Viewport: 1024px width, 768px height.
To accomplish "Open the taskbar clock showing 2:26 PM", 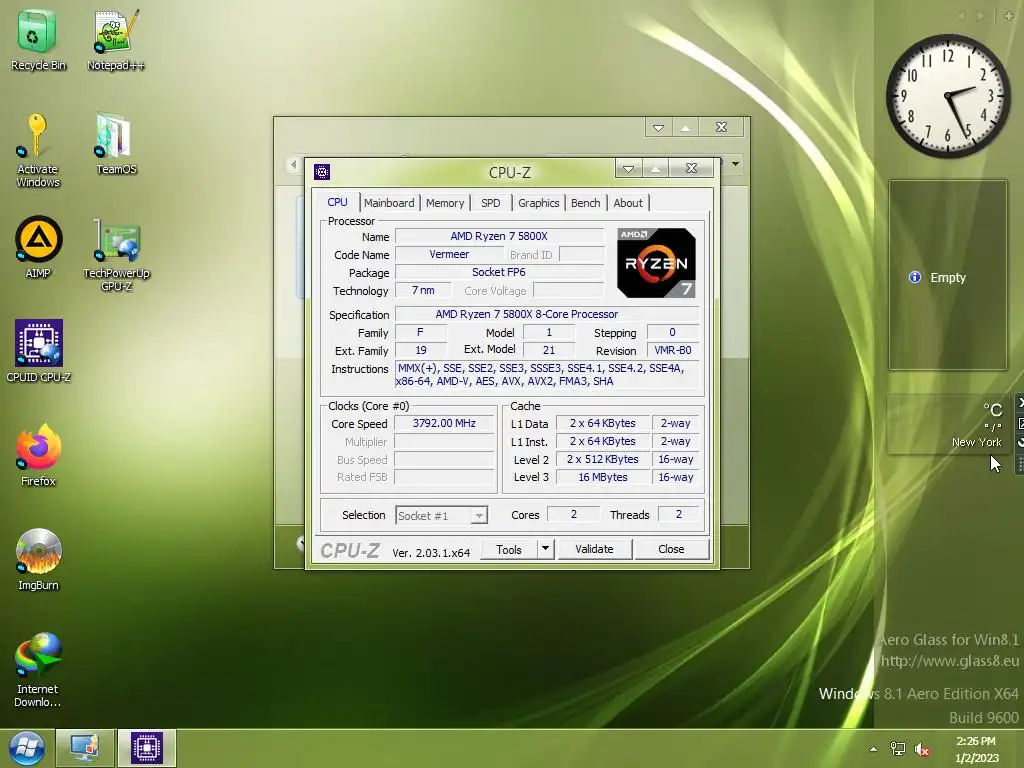I will pyautogui.click(x=976, y=749).
